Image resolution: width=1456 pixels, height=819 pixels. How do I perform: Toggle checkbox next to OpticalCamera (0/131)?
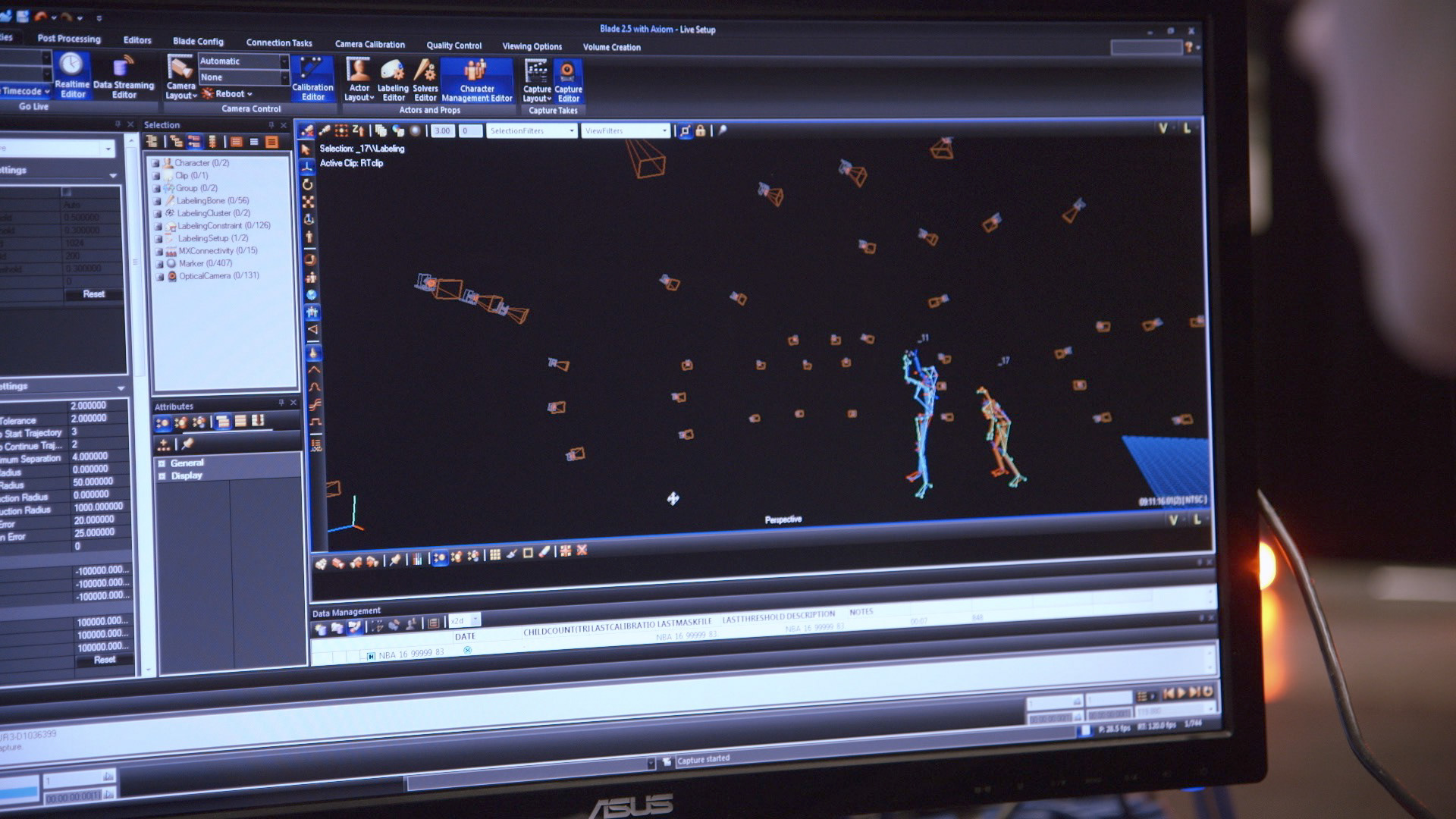pyautogui.click(x=159, y=277)
